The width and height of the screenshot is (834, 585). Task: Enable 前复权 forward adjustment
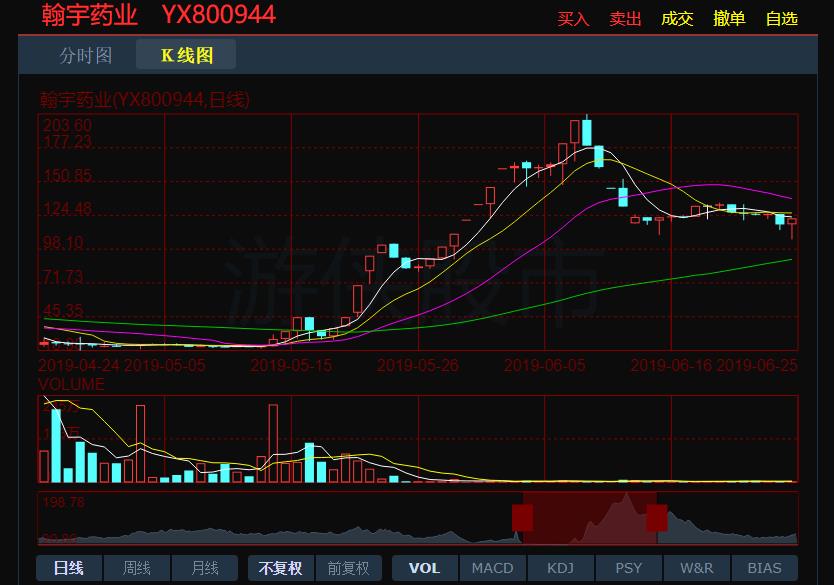point(349,568)
